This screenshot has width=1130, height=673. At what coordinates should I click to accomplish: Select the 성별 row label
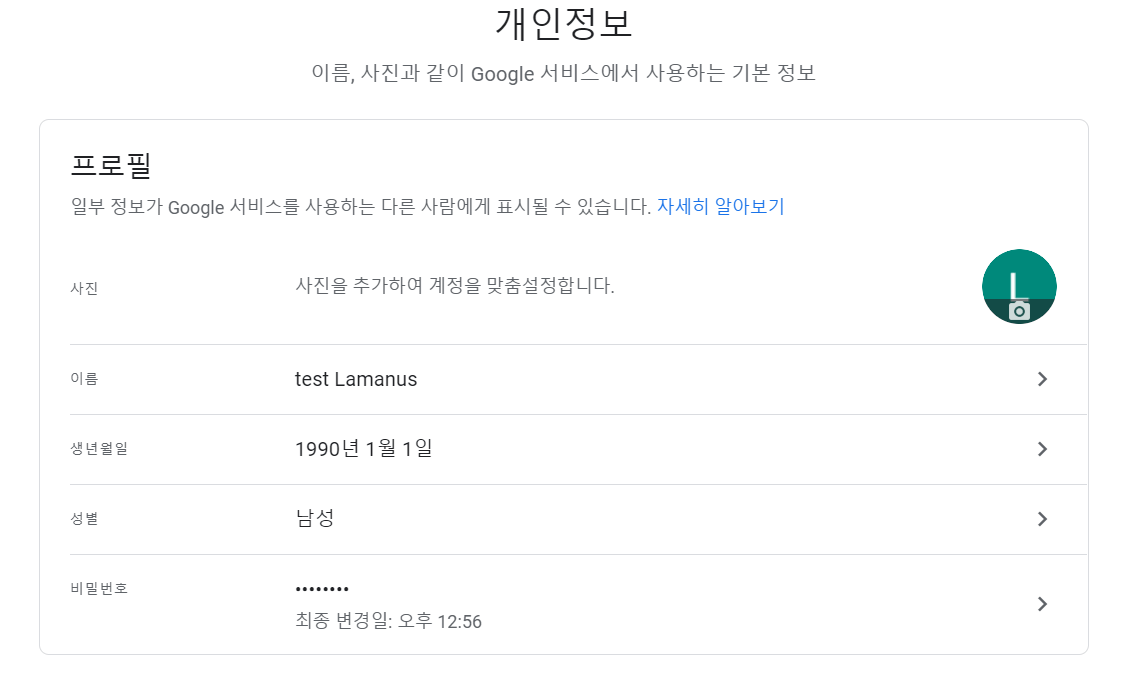[x=84, y=519]
